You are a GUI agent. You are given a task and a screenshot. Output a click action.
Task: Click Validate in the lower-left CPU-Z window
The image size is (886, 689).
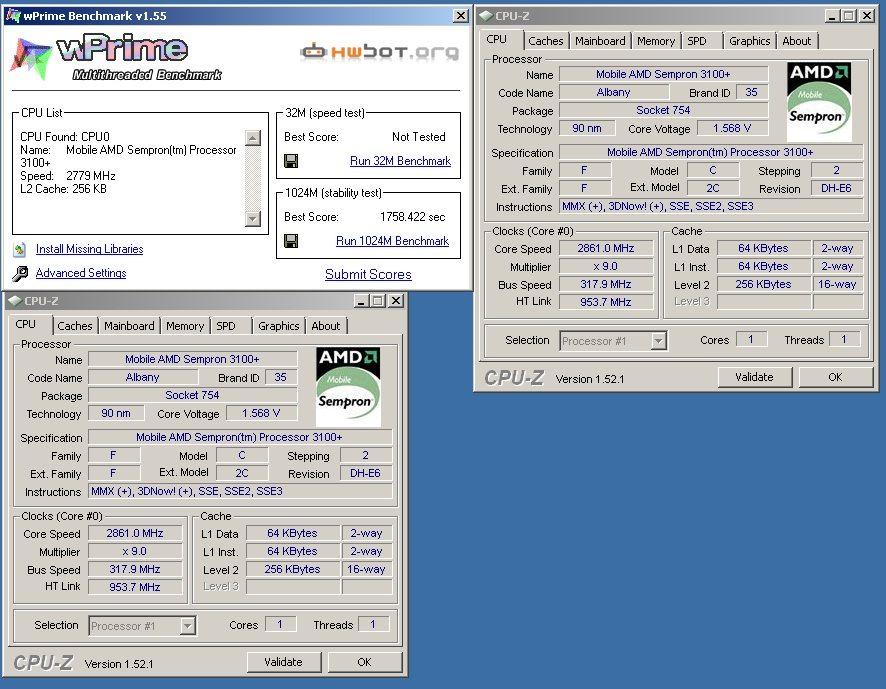pos(284,662)
